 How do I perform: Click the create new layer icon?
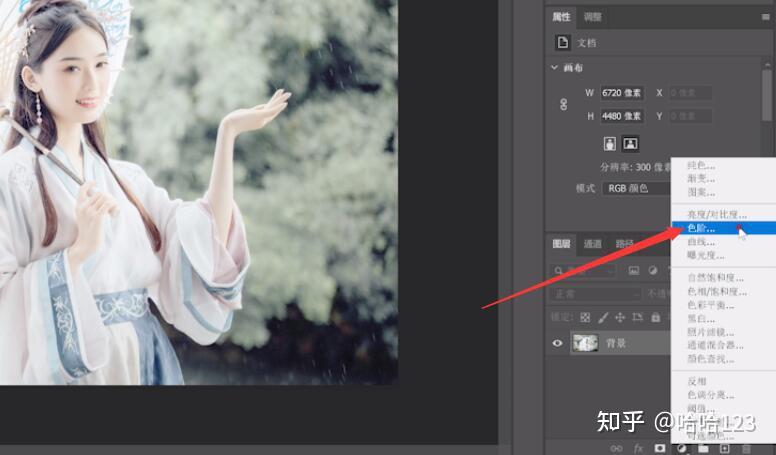(x=725, y=449)
